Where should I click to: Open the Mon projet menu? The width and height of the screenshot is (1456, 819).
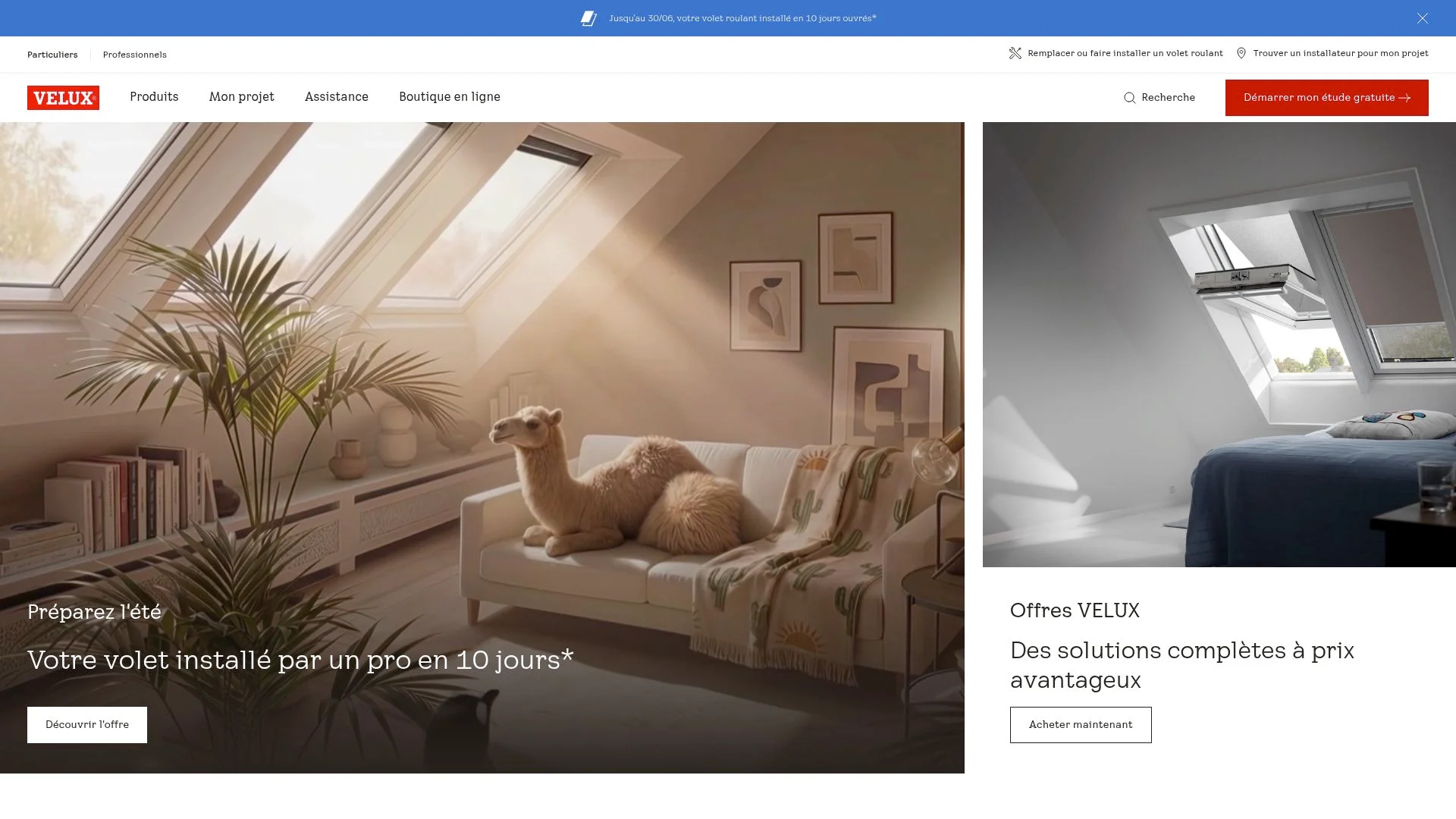point(242,97)
